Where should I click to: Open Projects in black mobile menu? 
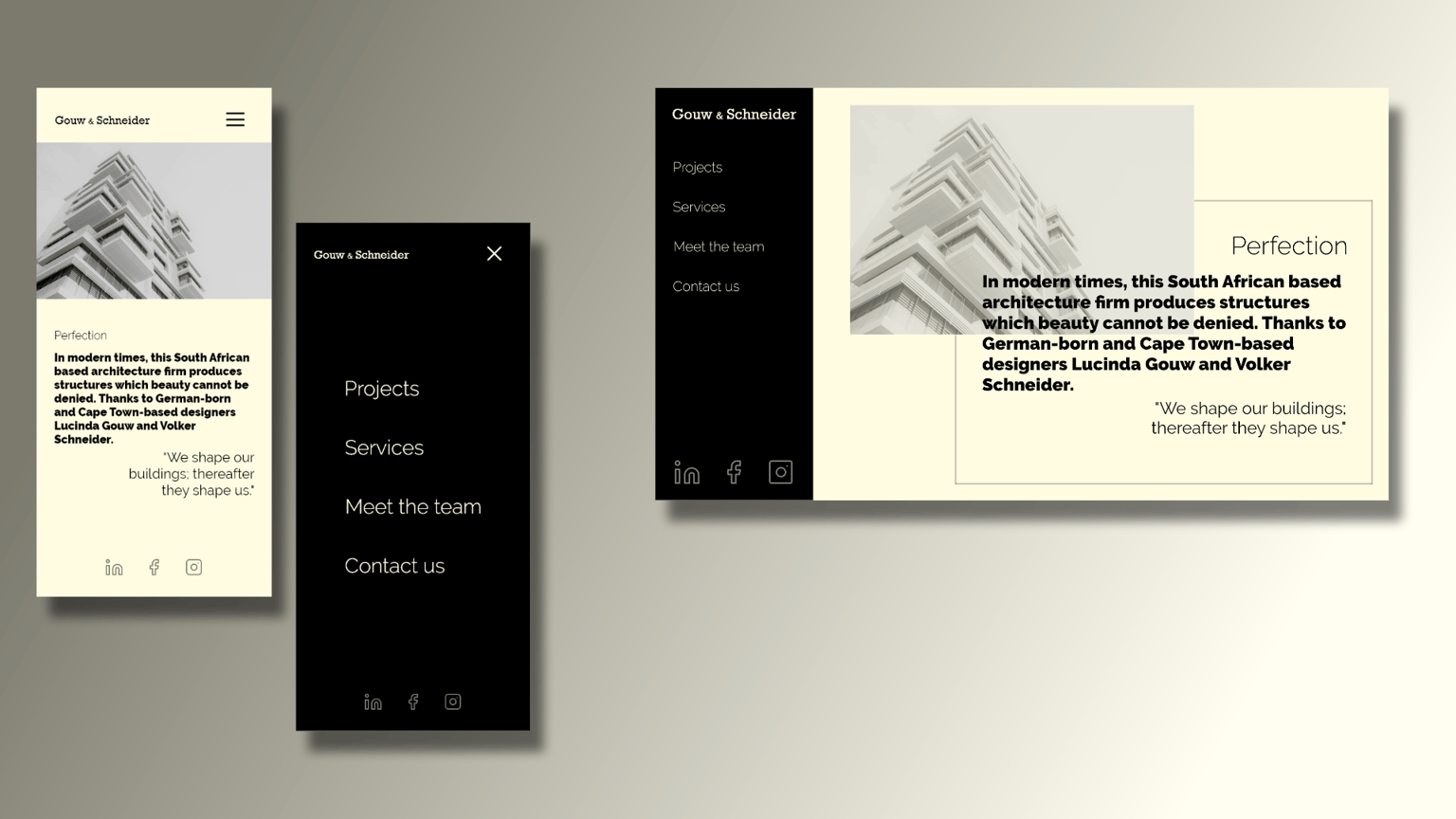point(382,389)
